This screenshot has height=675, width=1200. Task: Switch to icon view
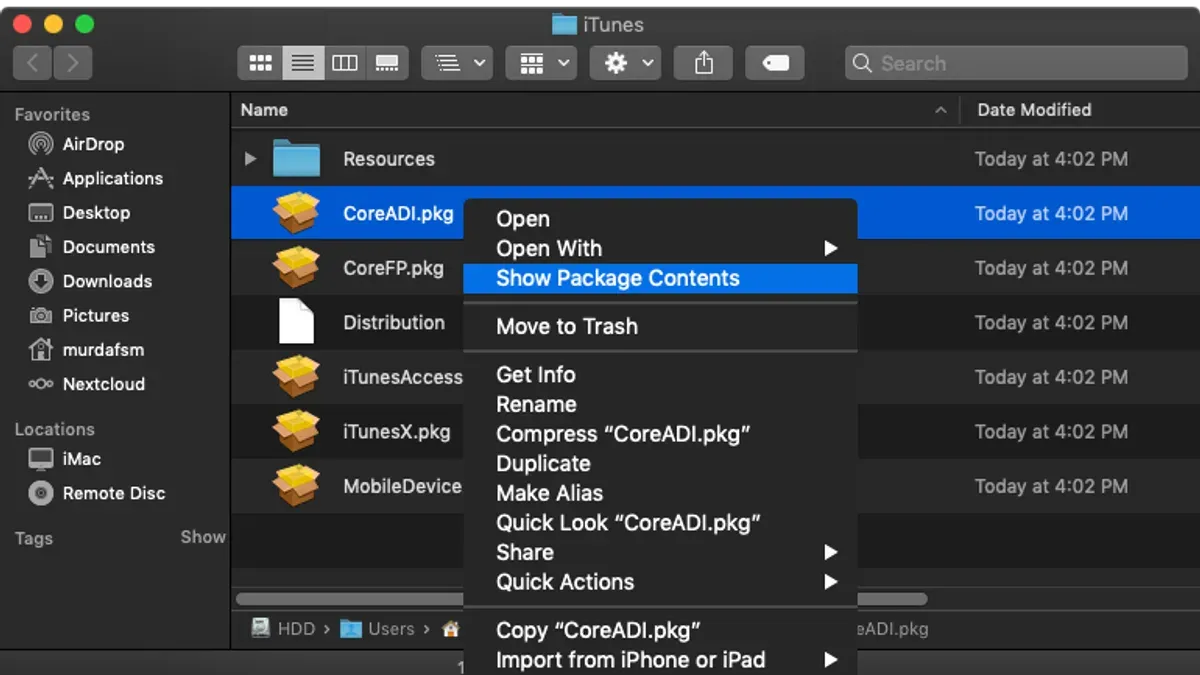[x=260, y=63]
